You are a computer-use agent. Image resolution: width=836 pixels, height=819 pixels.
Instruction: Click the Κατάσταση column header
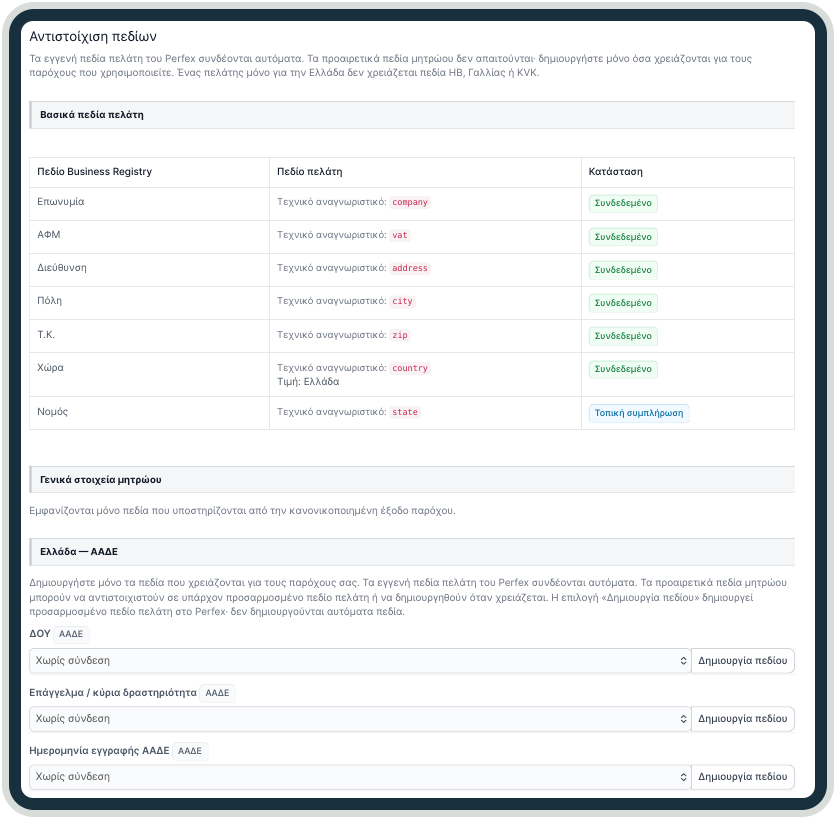pos(616,172)
